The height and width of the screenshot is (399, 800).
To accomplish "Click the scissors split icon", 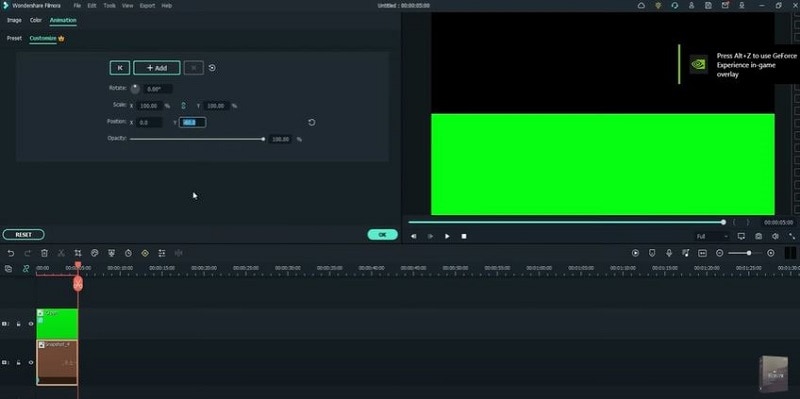I will [61, 253].
